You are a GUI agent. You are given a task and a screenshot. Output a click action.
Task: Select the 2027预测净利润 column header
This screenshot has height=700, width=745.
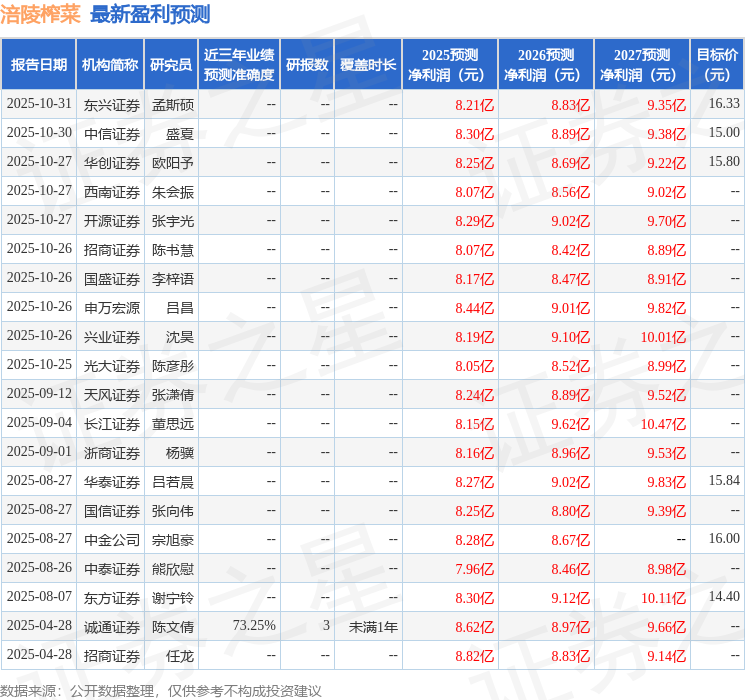tap(642, 64)
